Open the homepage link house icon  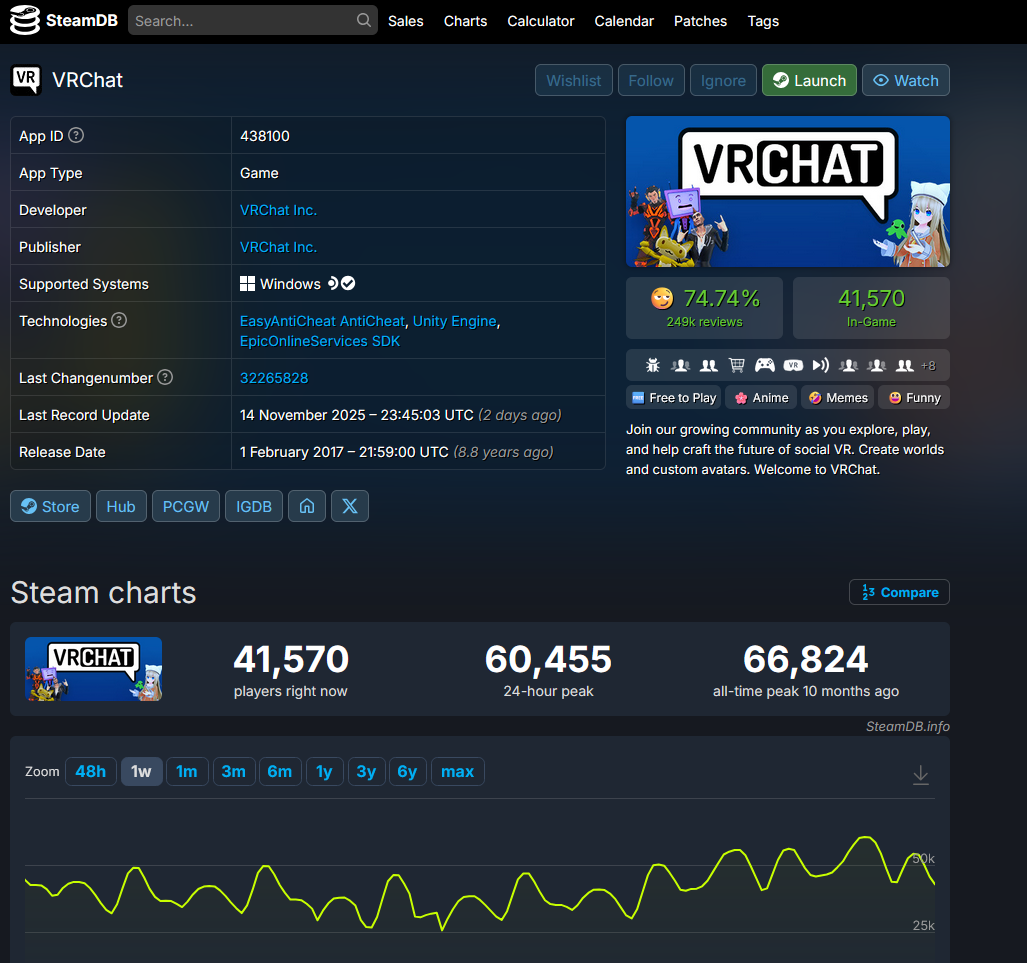307,507
